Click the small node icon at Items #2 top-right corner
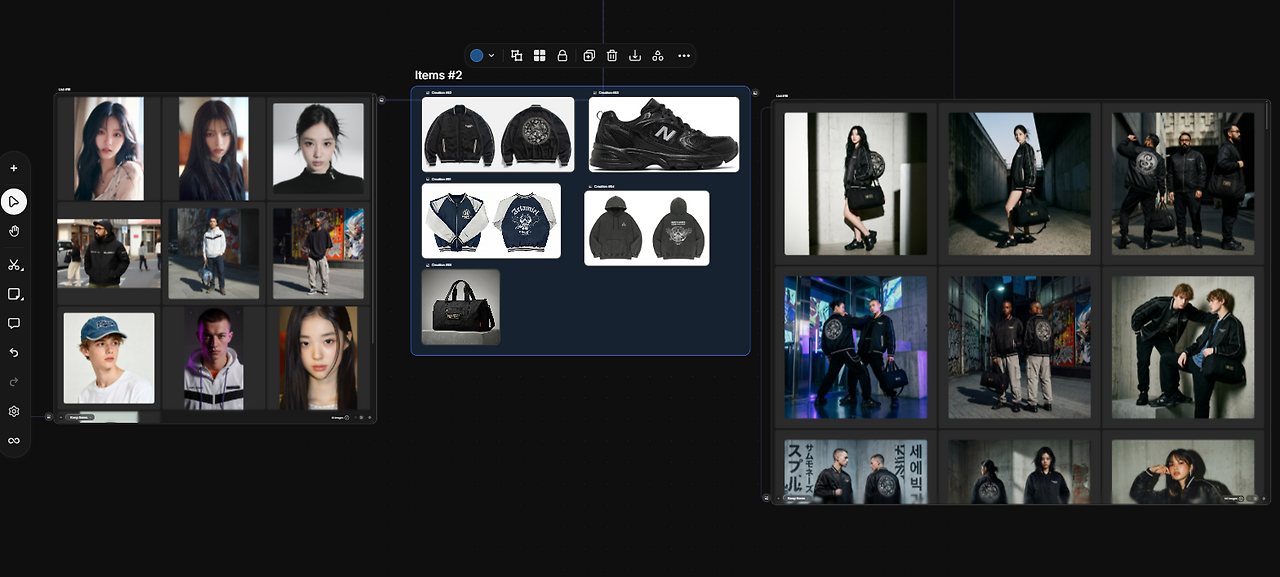The width and height of the screenshot is (1280, 577). point(755,92)
